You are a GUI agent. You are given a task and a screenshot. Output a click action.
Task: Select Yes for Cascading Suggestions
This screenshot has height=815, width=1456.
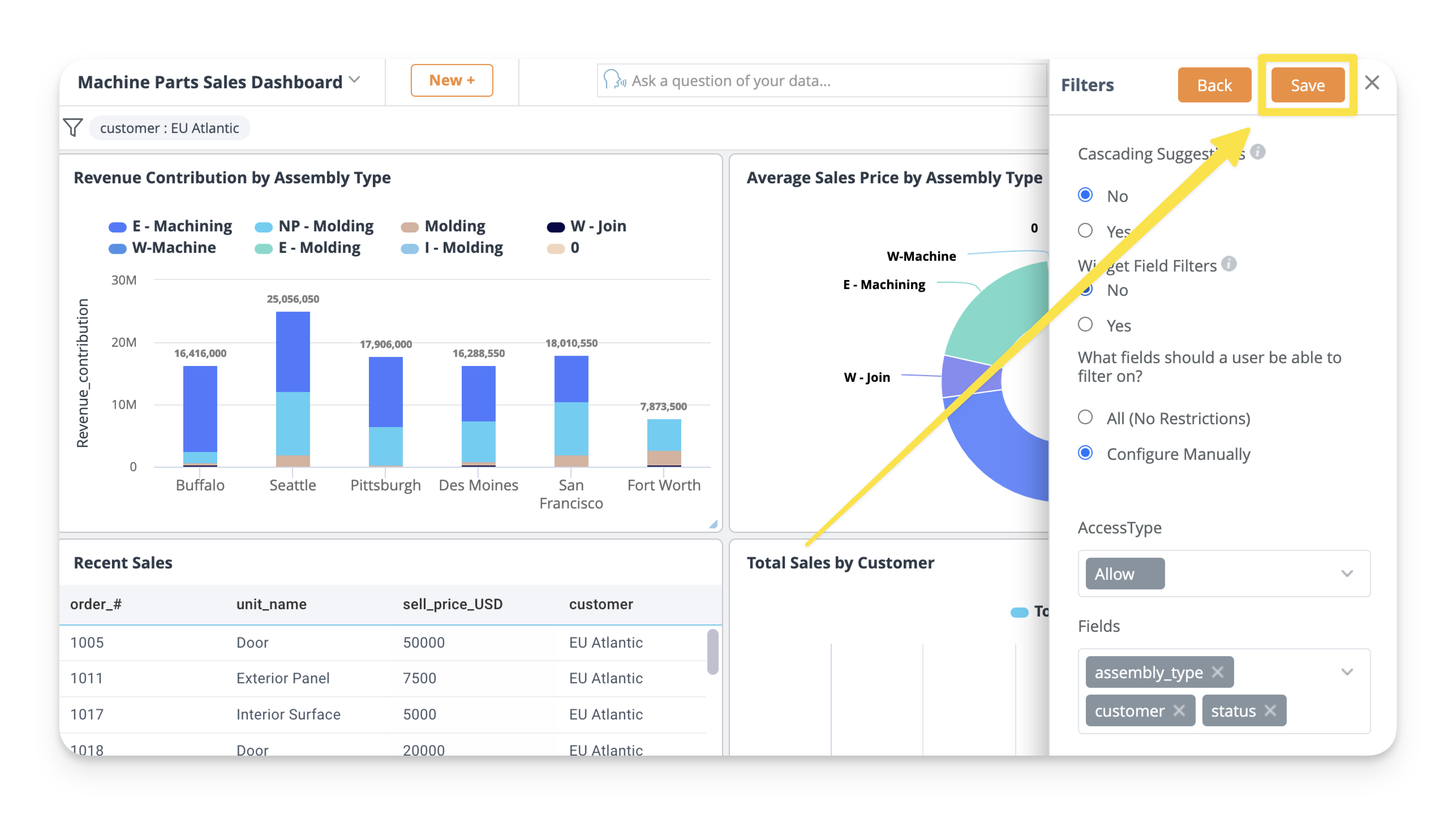click(x=1085, y=231)
